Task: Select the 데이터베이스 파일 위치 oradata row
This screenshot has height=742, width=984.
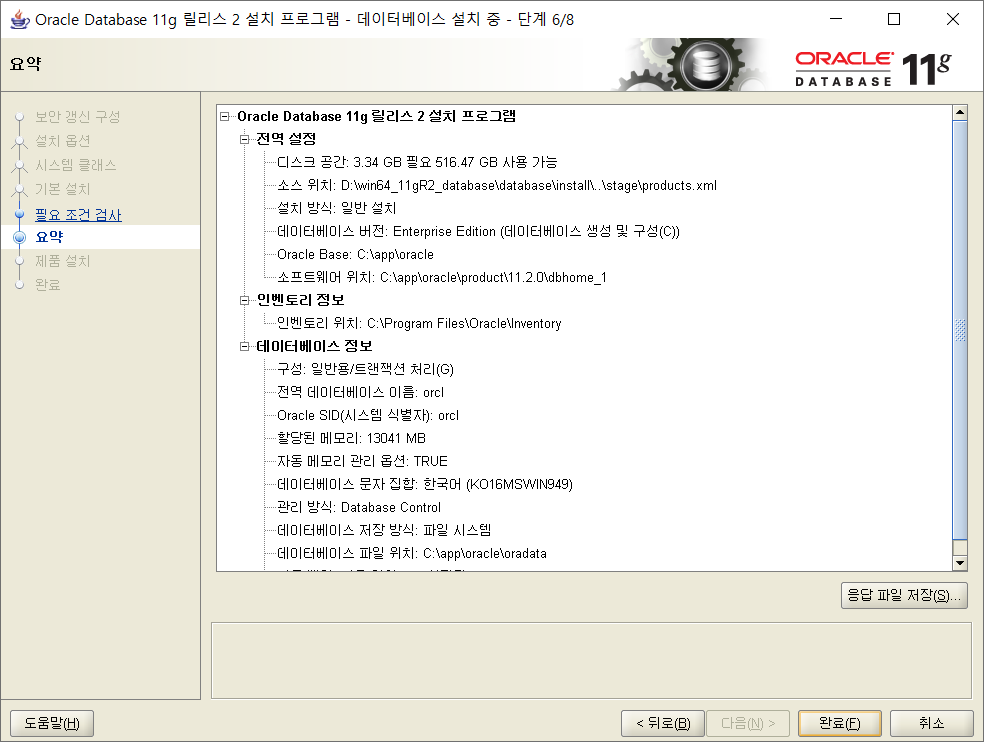Action: [412, 554]
